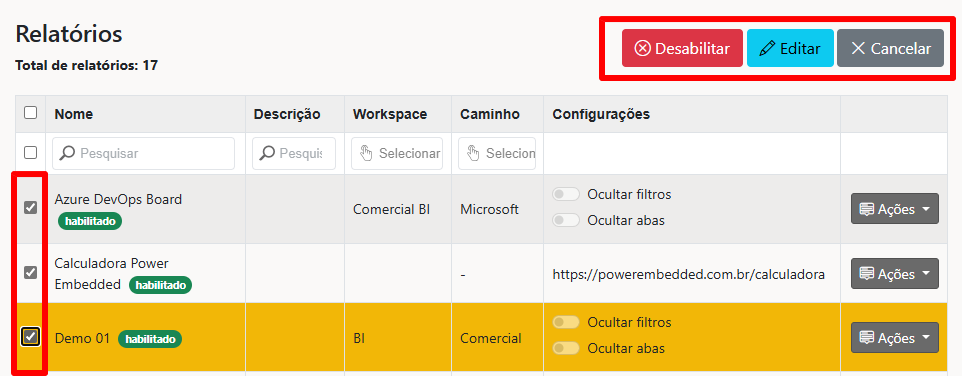Uncheck the Azure DevOps Board row checkbox

30,208
